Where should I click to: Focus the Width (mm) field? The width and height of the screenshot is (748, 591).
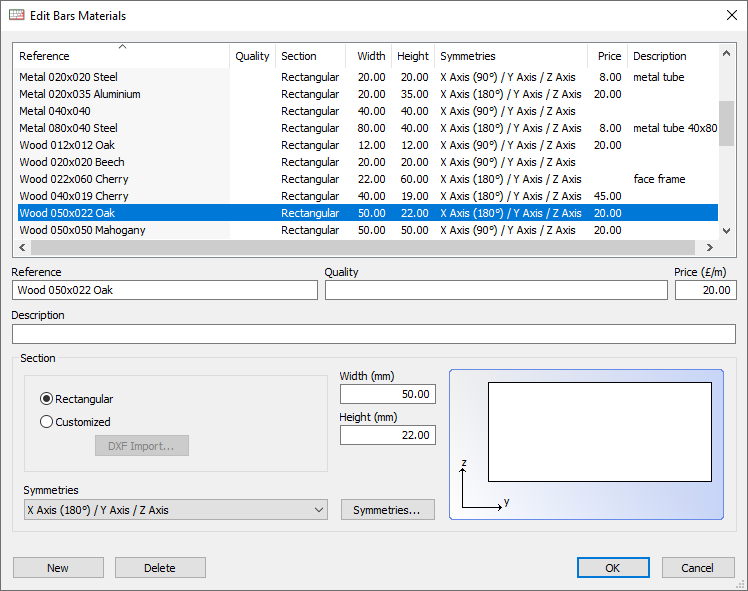point(388,394)
